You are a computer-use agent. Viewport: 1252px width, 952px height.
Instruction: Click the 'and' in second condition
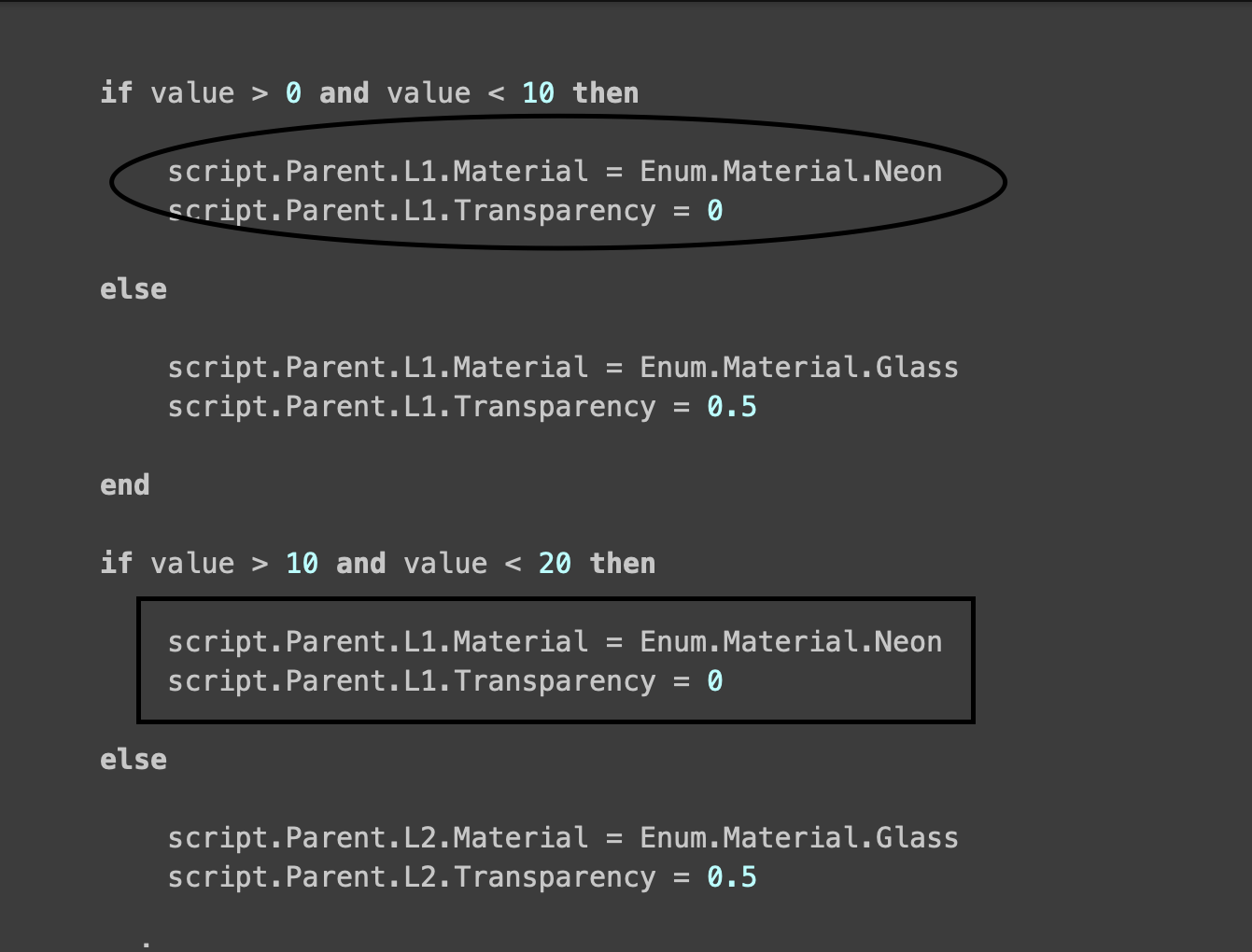(x=361, y=563)
